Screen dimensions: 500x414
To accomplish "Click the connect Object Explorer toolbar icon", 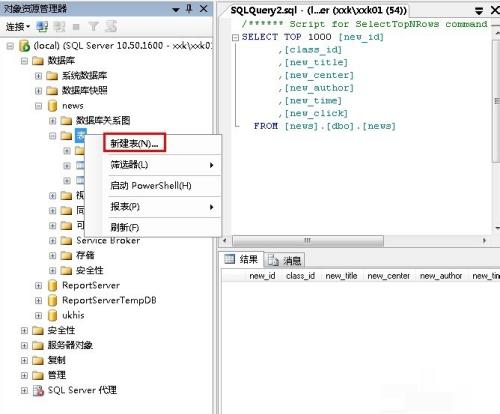I will 42,26.
